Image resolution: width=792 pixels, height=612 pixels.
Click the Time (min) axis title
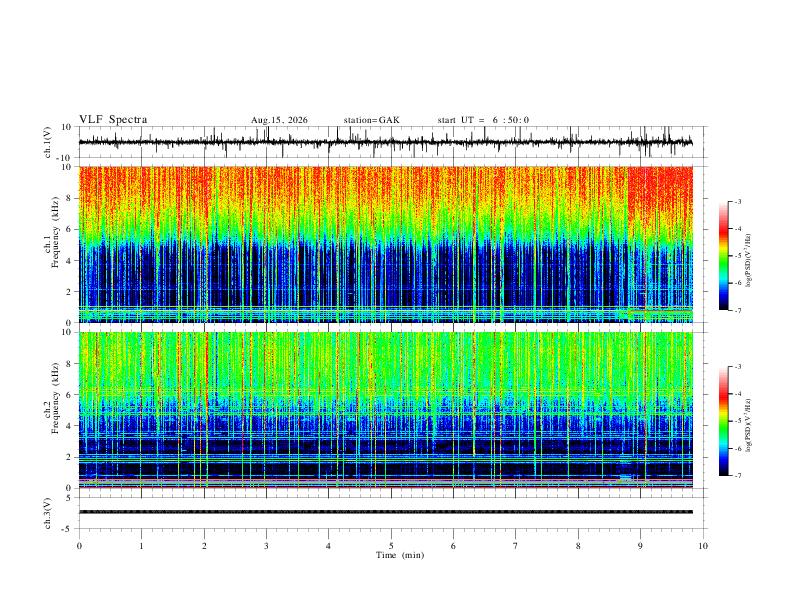[x=400, y=555]
